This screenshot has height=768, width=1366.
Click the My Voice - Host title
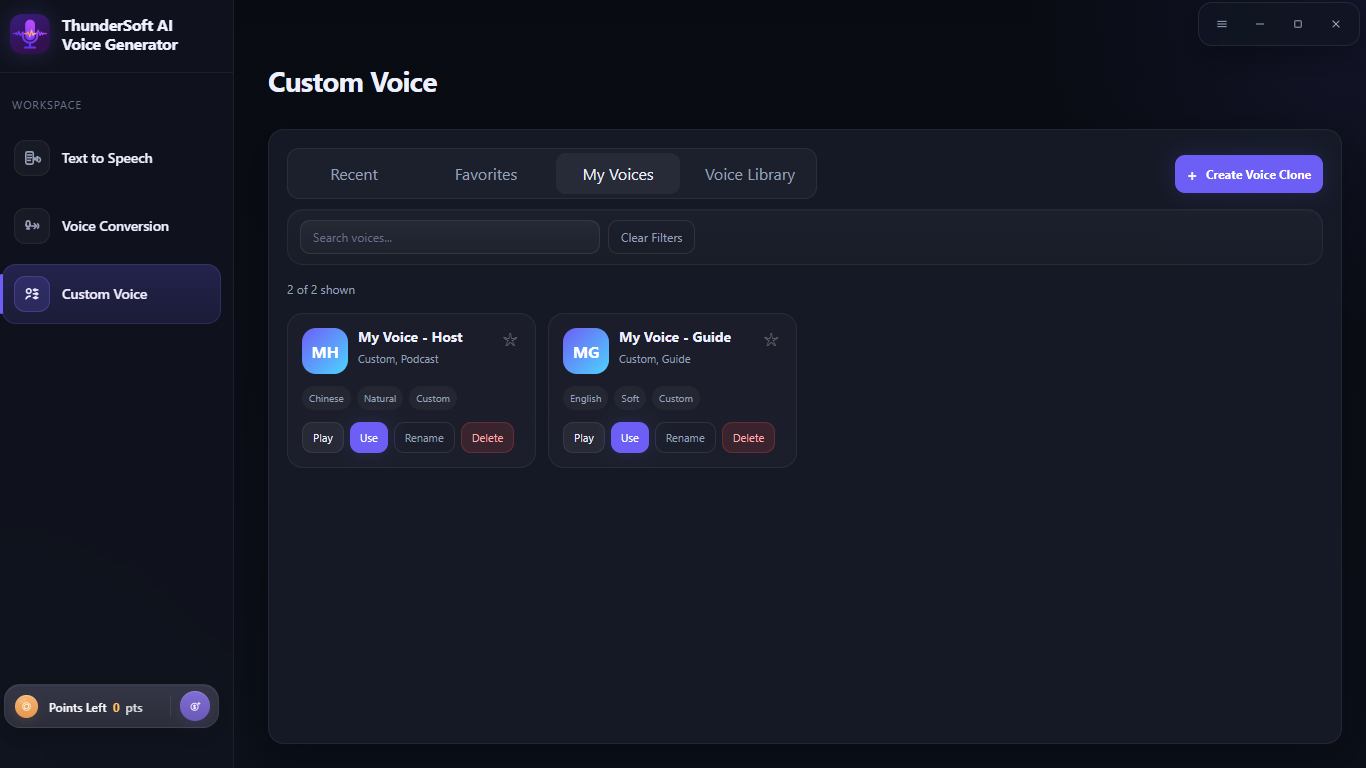click(x=410, y=337)
